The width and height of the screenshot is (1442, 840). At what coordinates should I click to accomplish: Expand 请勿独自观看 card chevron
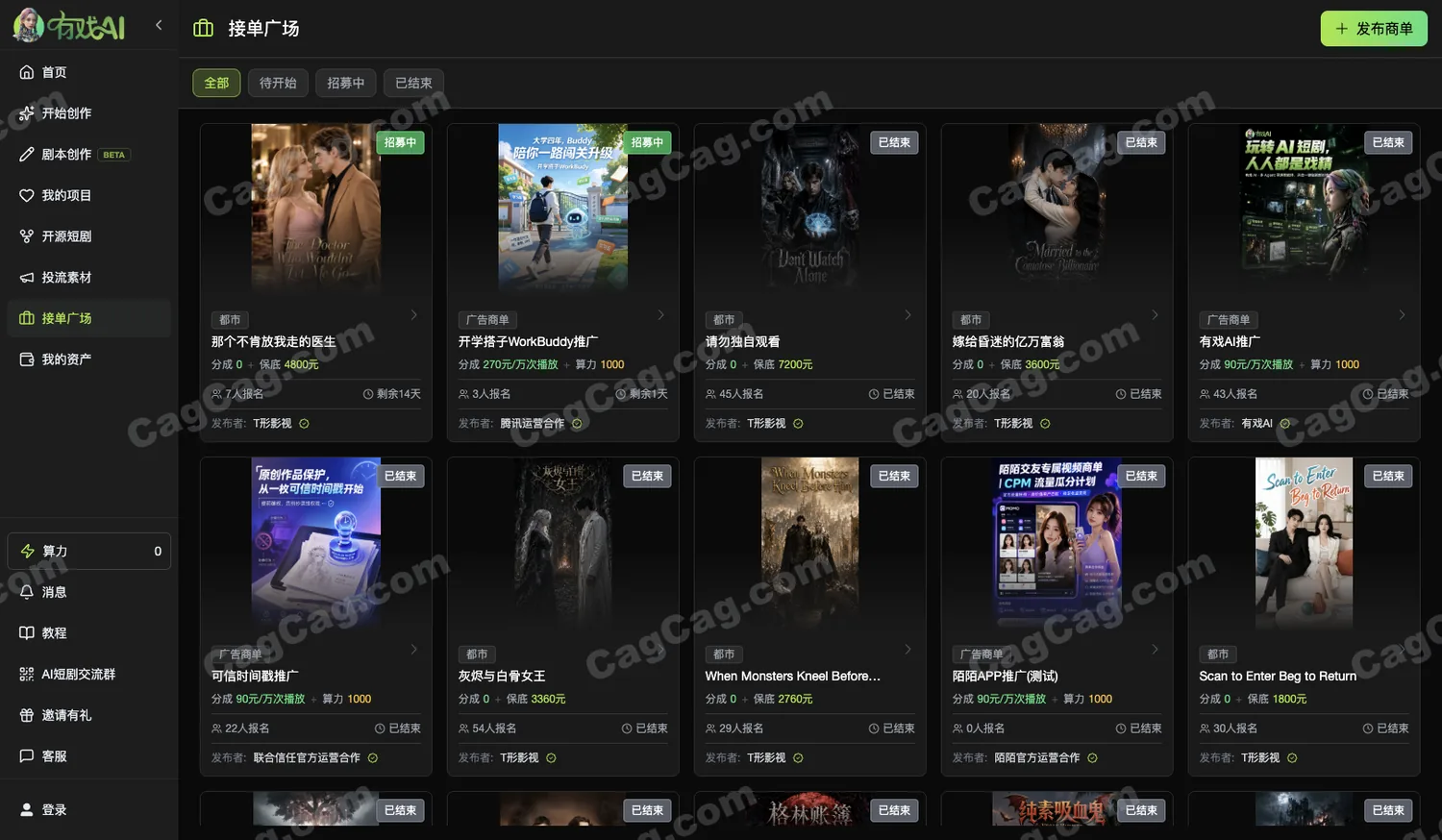(x=908, y=315)
